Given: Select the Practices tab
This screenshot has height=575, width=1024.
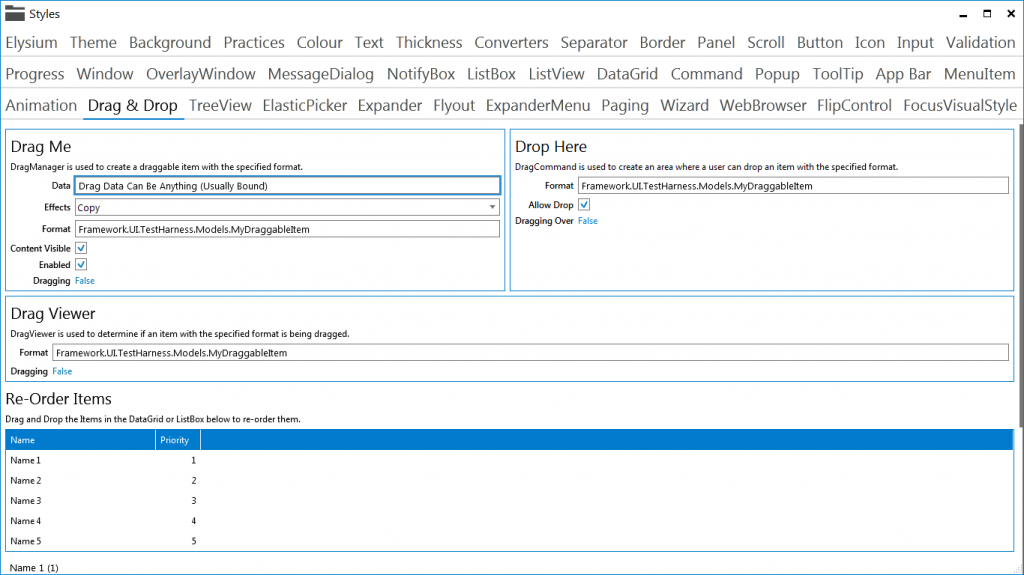Looking at the screenshot, I should (x=254, y=42).
